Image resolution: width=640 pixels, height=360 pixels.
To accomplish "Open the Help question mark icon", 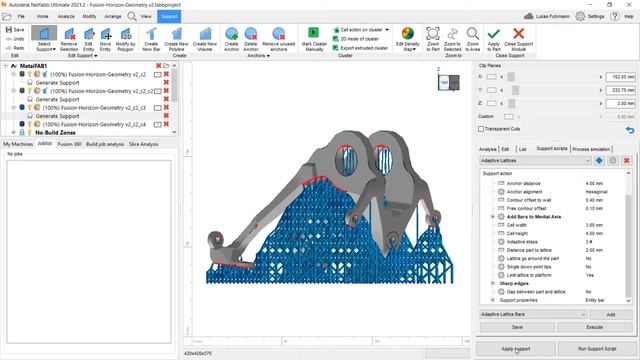I will [615, 16].
